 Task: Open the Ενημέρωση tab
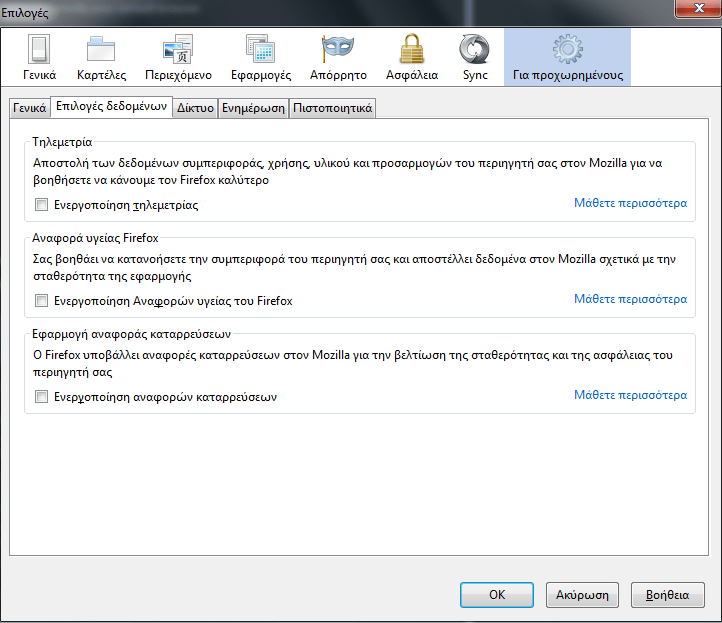[253, 108]
